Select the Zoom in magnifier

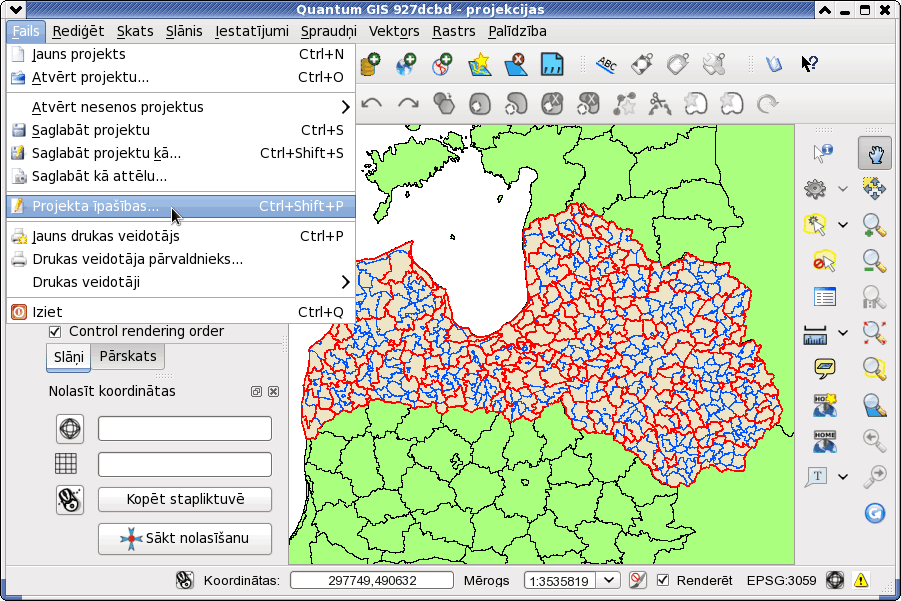(874, 225)
